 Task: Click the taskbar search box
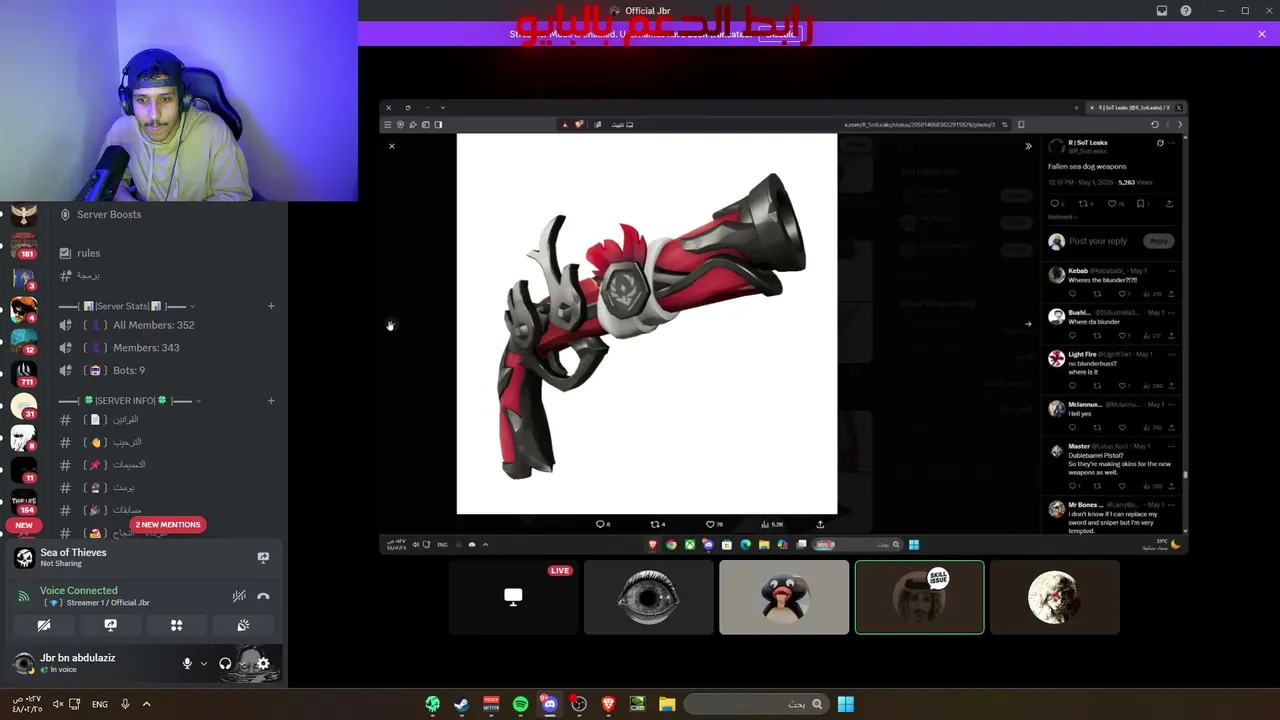tap(758, 704)
